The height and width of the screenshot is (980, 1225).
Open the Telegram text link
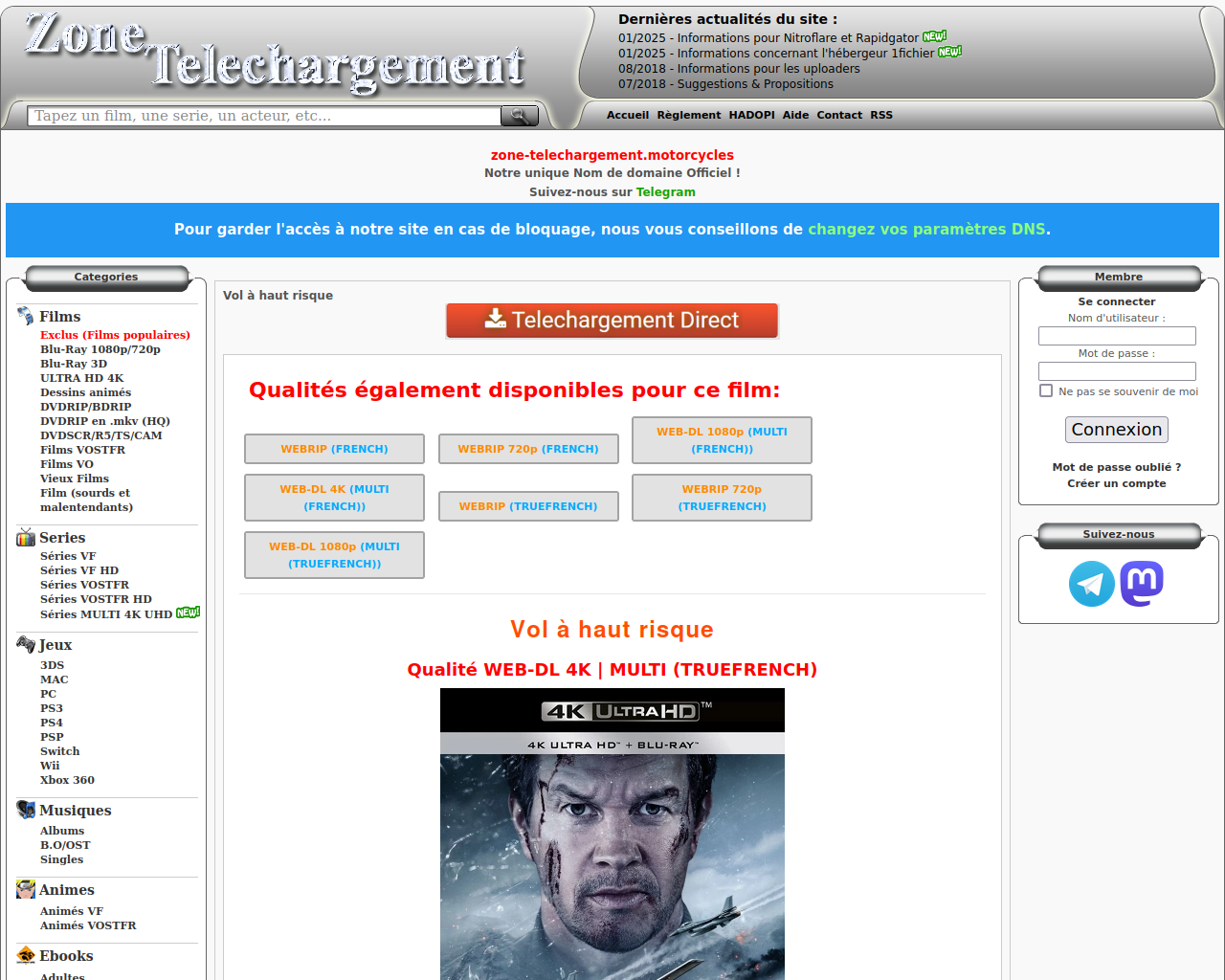pyautogui.click(x=666, y=192)
